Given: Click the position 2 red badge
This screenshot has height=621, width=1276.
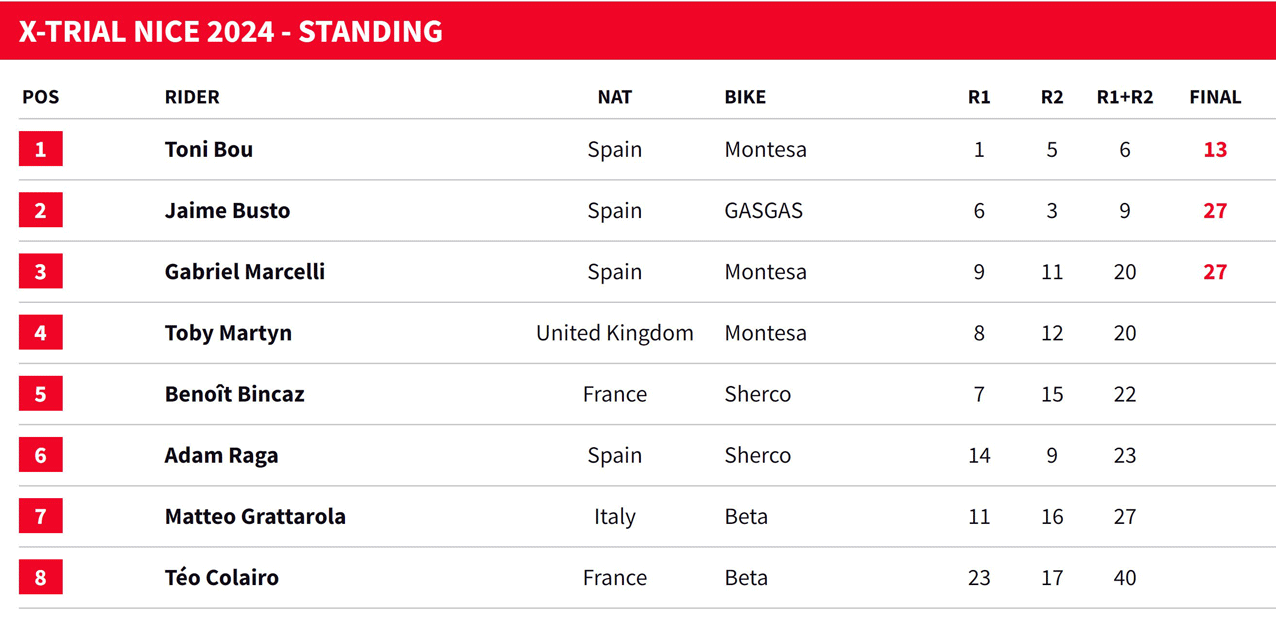Looking at the screenshot, I should click(x=40, y=210).
